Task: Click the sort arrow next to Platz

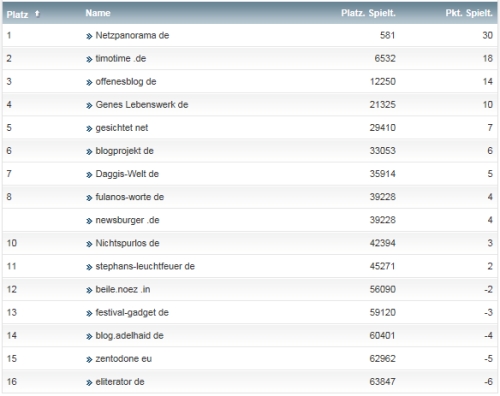Action: coord(37,14)
